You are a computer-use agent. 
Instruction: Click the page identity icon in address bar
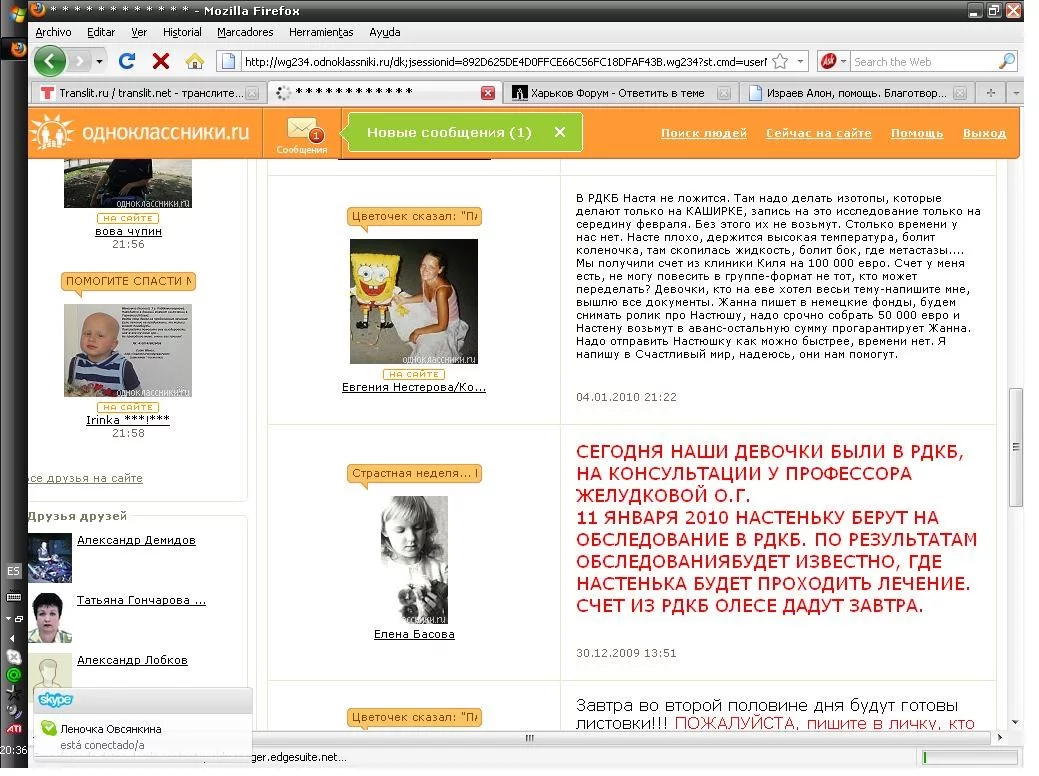point(228,62)
